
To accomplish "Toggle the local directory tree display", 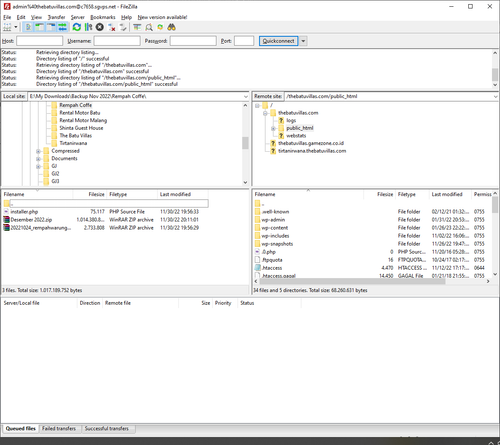I will (40, 27).
